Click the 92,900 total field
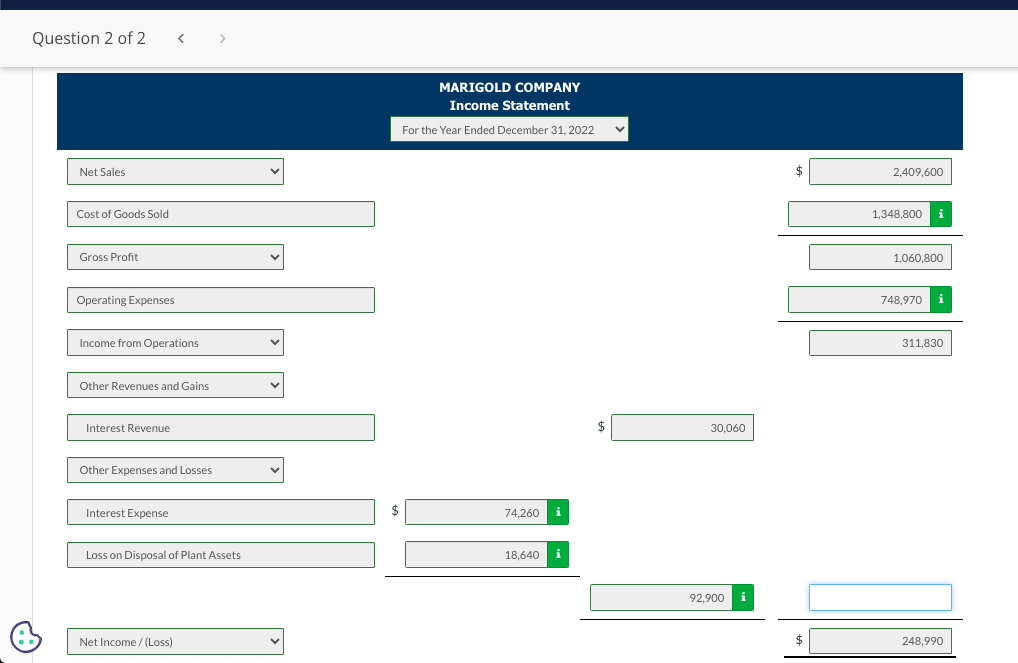1018x663 pixels. [662, 597]
